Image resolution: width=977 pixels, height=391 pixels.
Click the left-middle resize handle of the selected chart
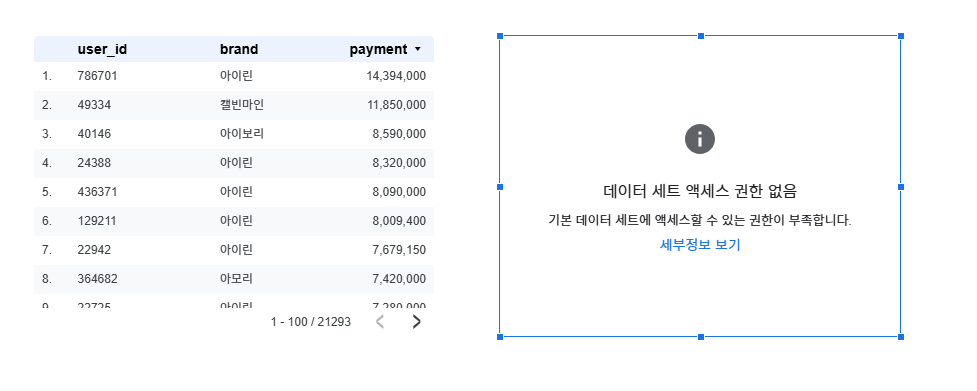500,187
